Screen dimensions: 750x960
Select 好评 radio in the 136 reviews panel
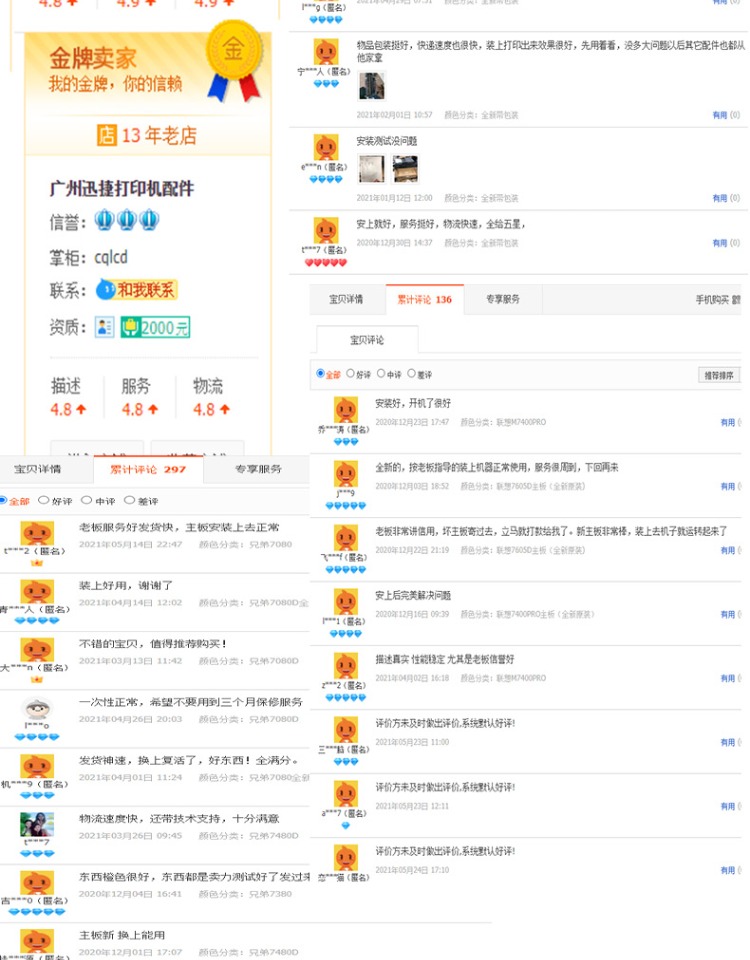(x=351, y=373)
